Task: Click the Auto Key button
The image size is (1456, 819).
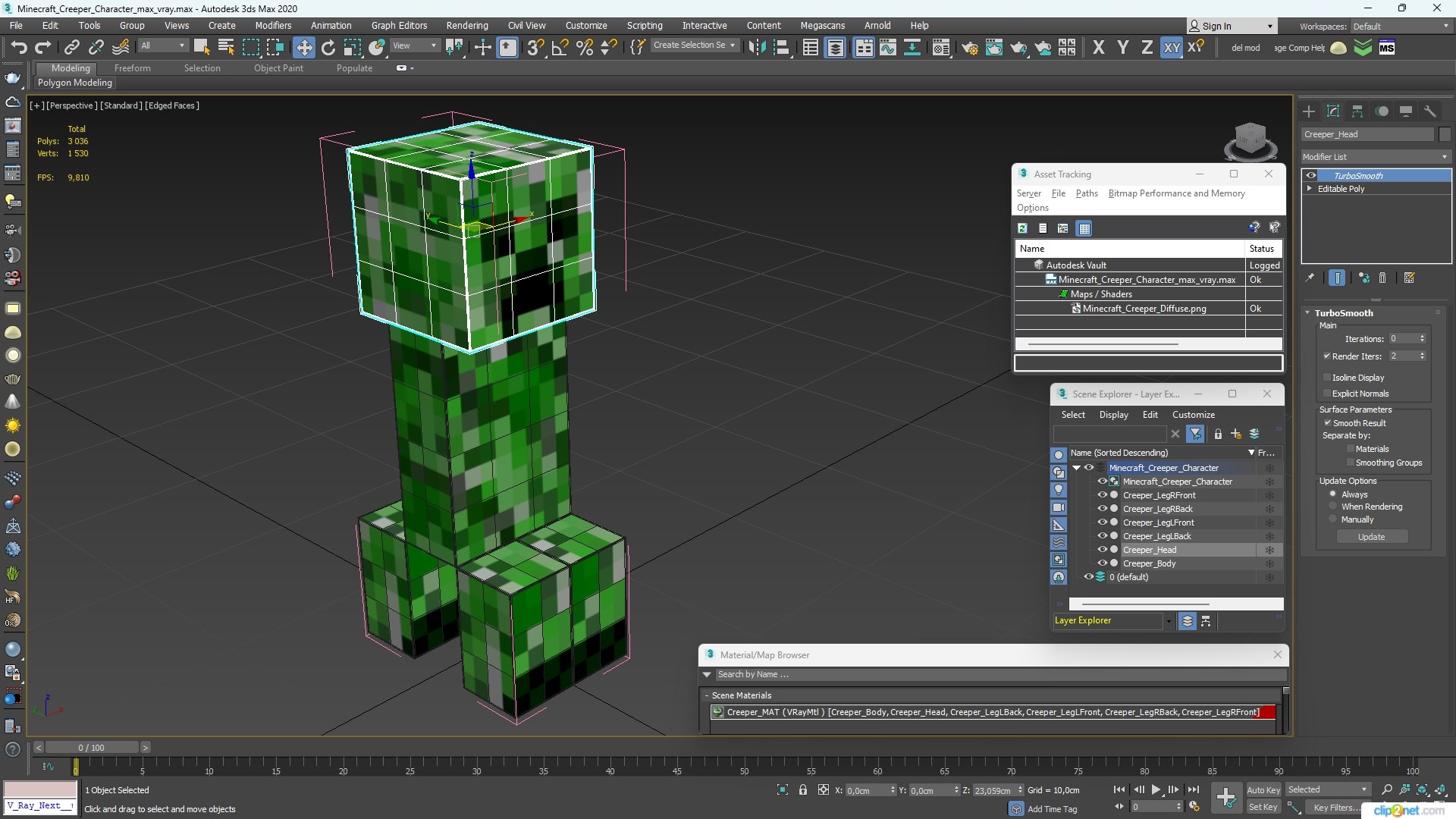Action: pos(1263,790)
